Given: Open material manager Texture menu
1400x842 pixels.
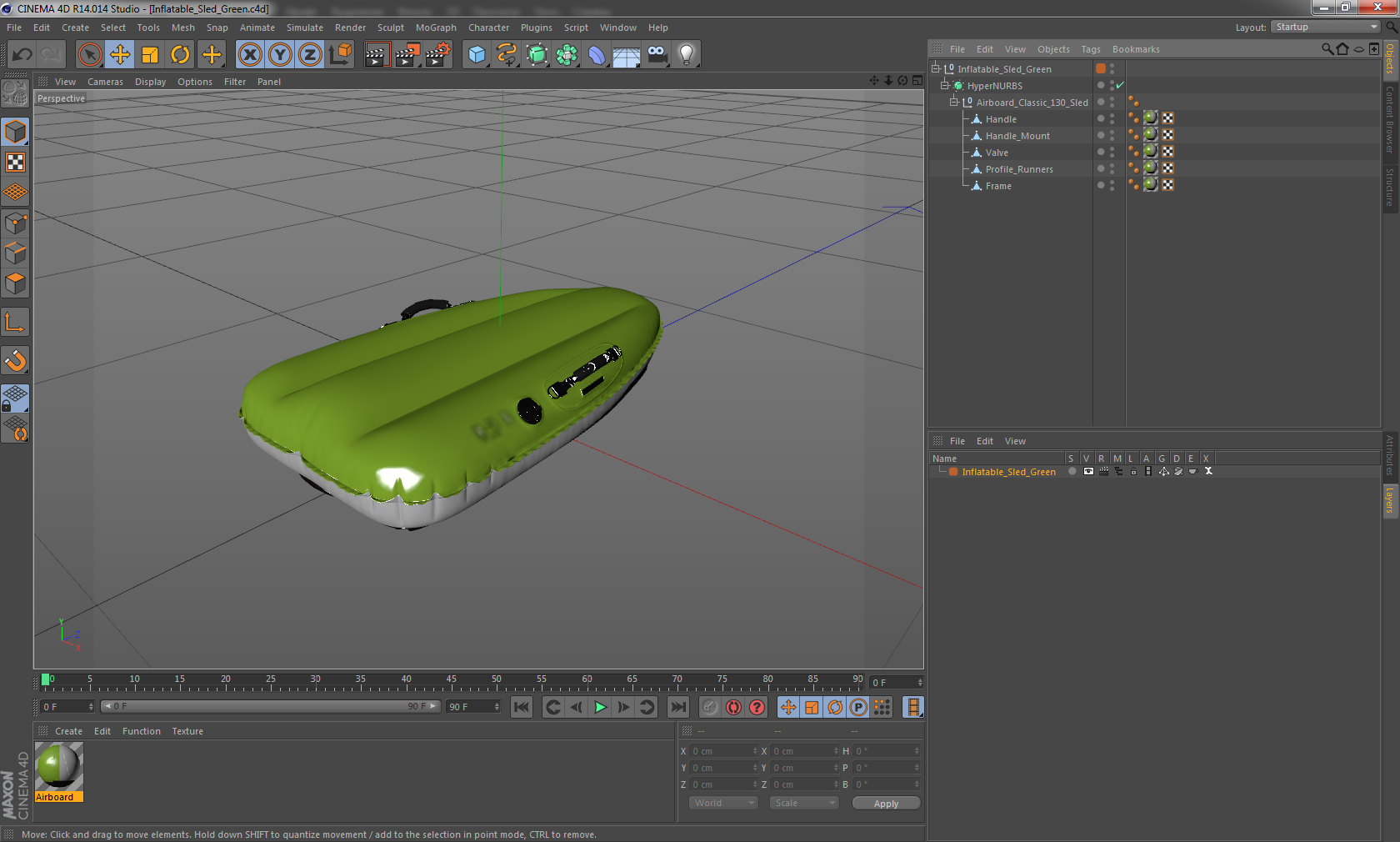Looking at the screenshot, I should pyautogui.click(x=187, y=731).
